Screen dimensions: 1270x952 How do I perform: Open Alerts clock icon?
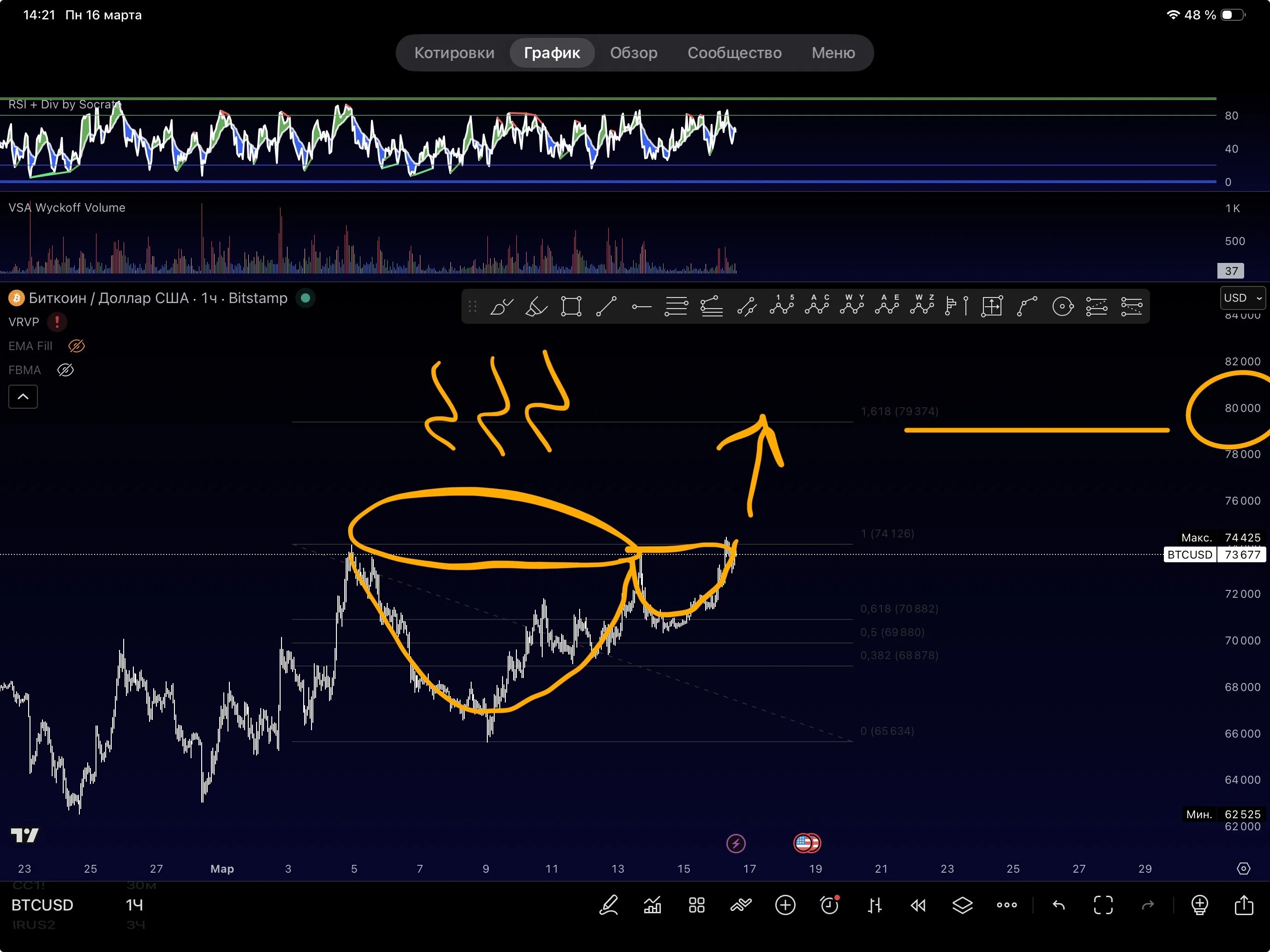coord(830,905)
